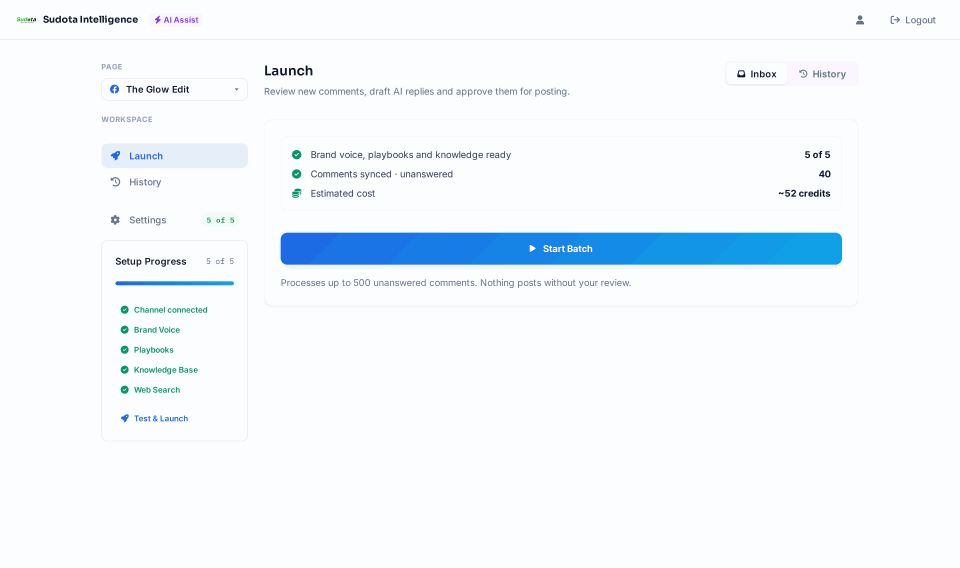The height and width of the screenshot is (568, 960).
Task: Open the user profile icon
Action: point(860,20)
